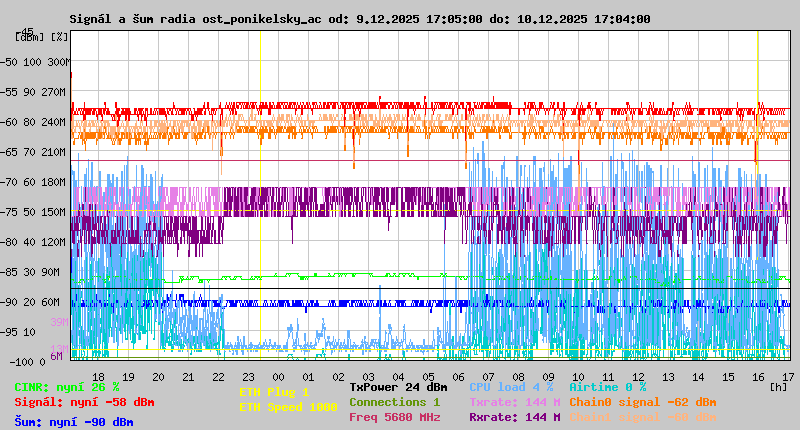Screen dimensions: 800x430
Task: Click the [dBm] unit label on y-axis
Action: click(x=28, y=36)
